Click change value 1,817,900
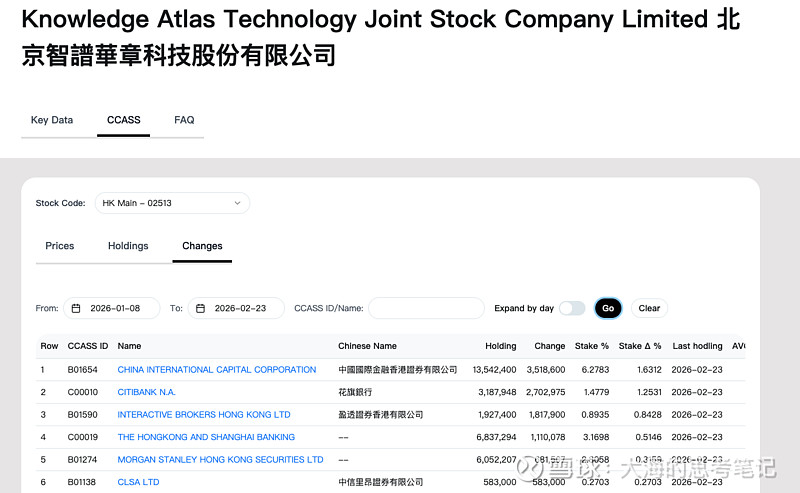800x493 pixels. click(546, 414)
